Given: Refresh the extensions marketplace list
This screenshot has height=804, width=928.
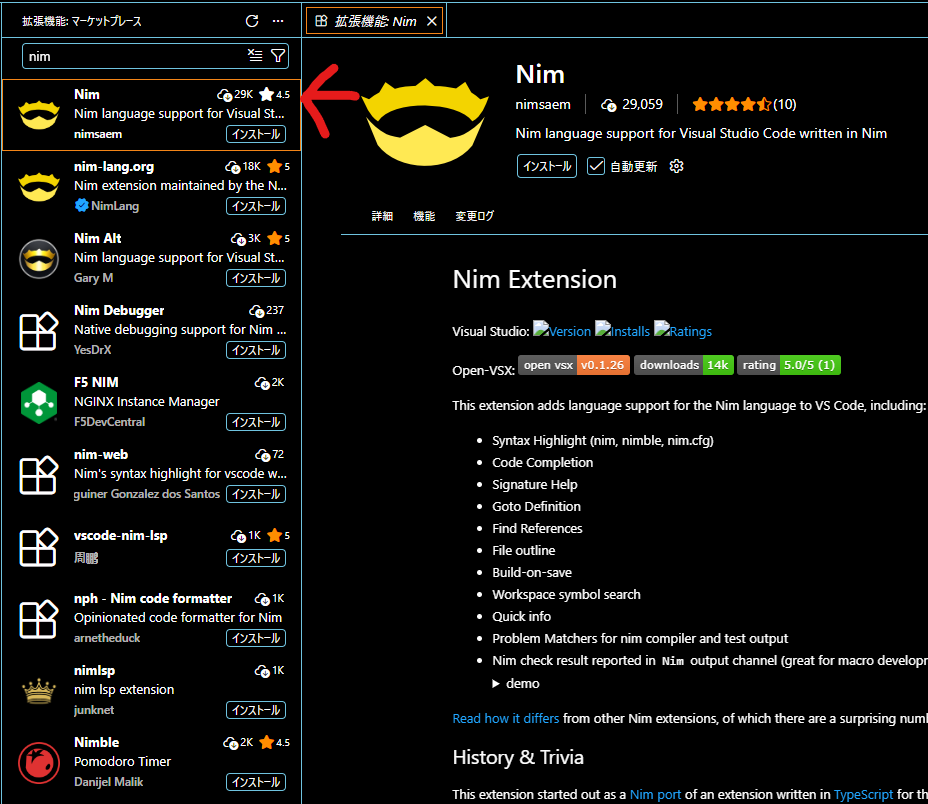Looking at the screenshot, I should click(x=252, y=21).
